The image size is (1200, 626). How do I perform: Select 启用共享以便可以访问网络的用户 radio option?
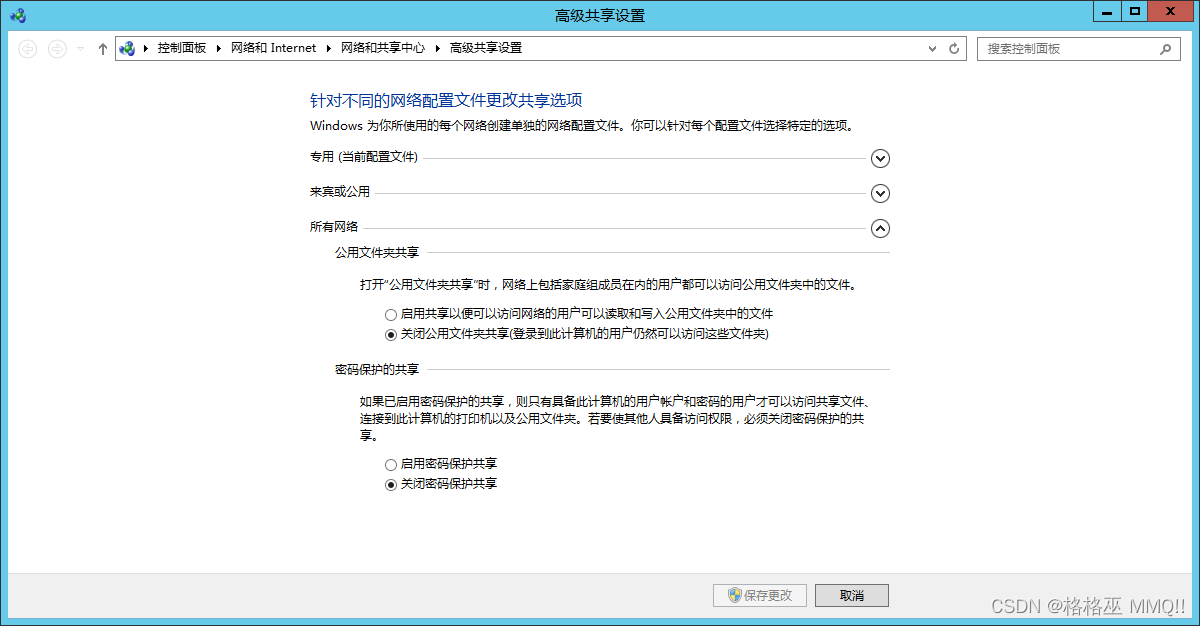click(391, 314)
